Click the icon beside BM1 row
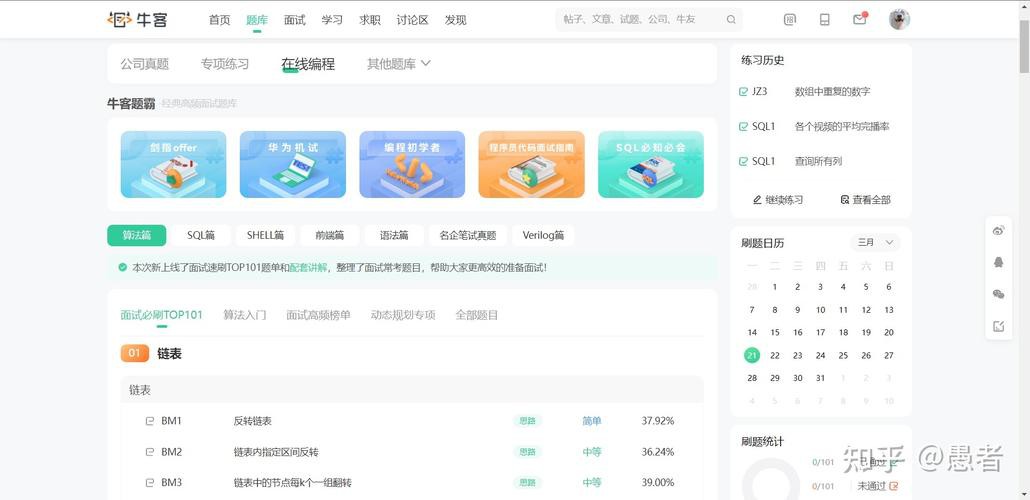This screenshot has width=1030, height=500. (150, 421)
